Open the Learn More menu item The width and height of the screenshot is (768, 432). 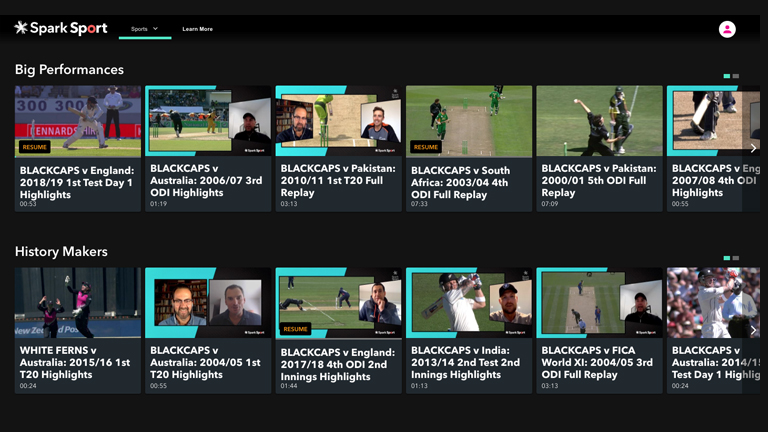click(197, 29)
